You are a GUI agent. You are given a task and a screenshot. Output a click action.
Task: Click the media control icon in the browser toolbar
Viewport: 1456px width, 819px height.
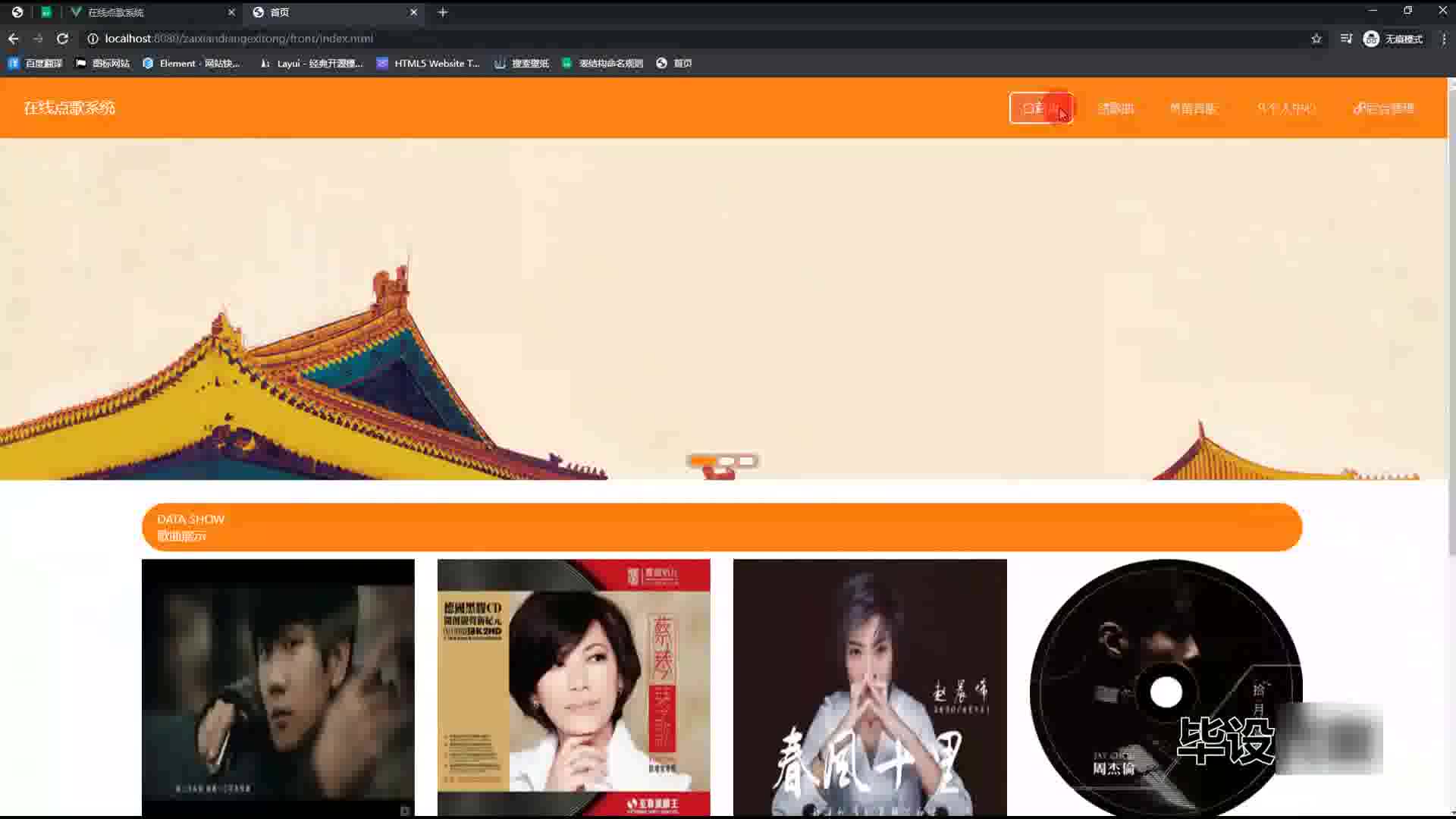pyautogui.click(x=1346, y=39)
